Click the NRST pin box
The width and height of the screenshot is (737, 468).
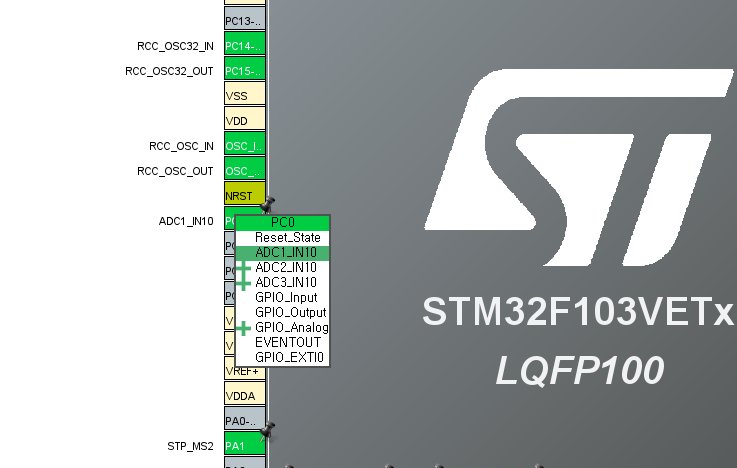pyautogui.click(x=245, y=196)
